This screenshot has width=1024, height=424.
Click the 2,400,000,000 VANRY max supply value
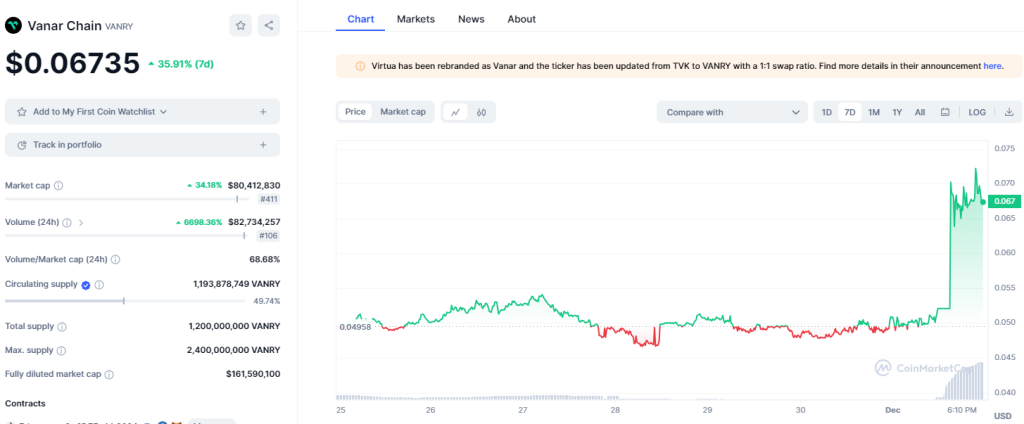[x=234, y=350]
